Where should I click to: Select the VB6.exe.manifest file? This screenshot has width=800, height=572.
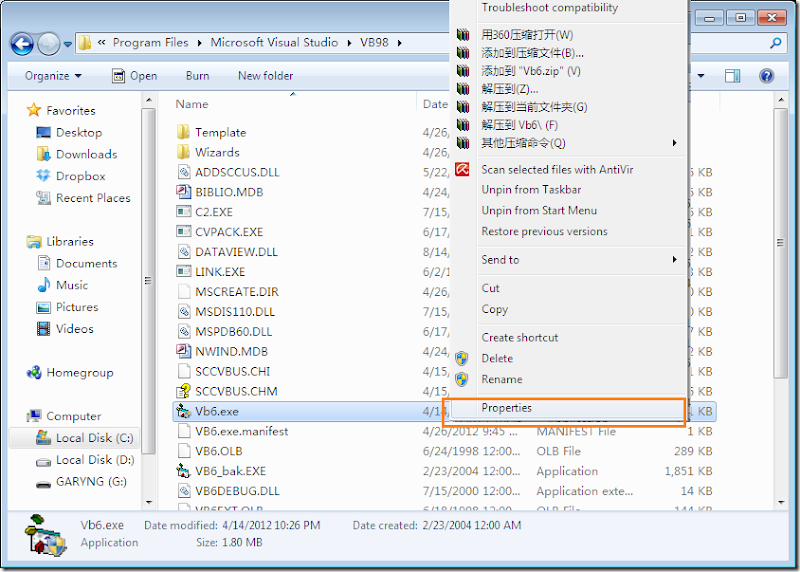tap(241, 431)
